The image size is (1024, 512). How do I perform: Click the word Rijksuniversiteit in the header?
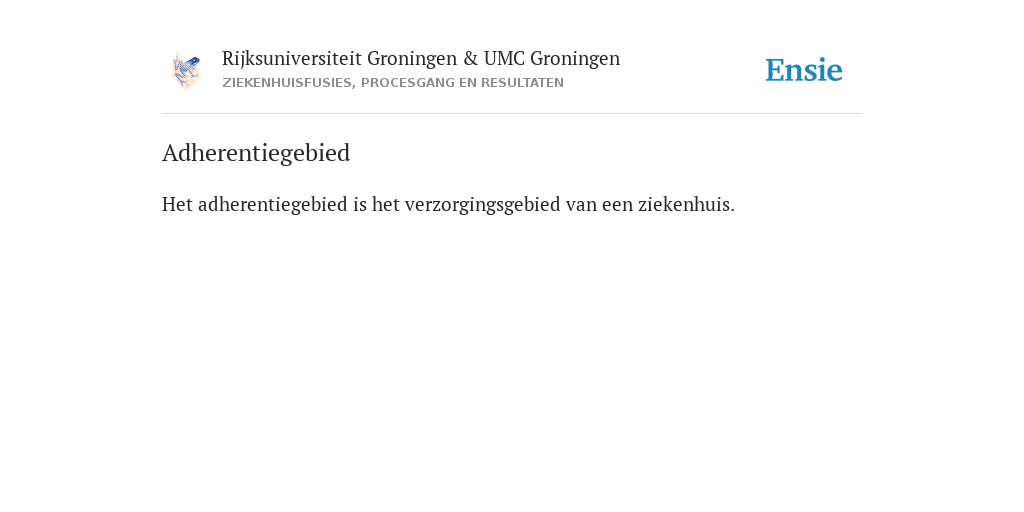coord(291,59)
